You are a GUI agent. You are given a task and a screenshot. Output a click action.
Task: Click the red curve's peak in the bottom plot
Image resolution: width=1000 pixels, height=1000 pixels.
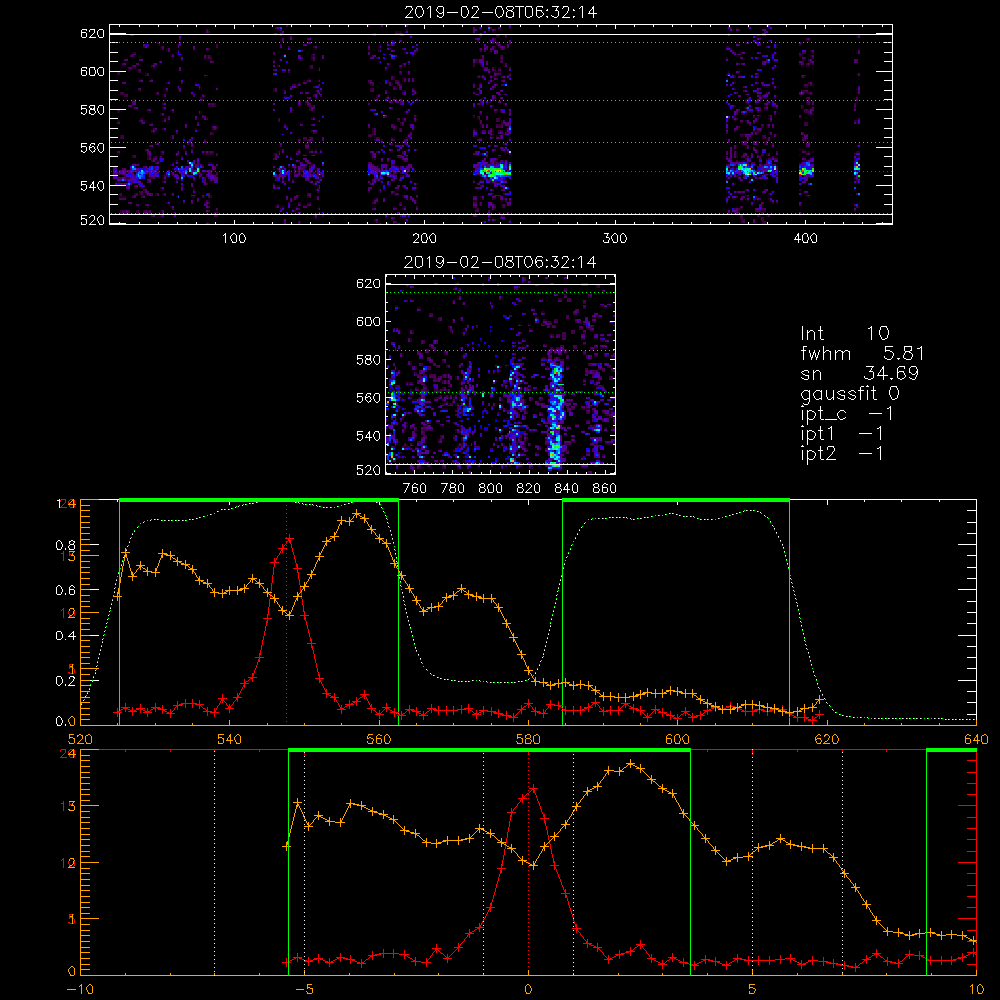coord(533,788)
